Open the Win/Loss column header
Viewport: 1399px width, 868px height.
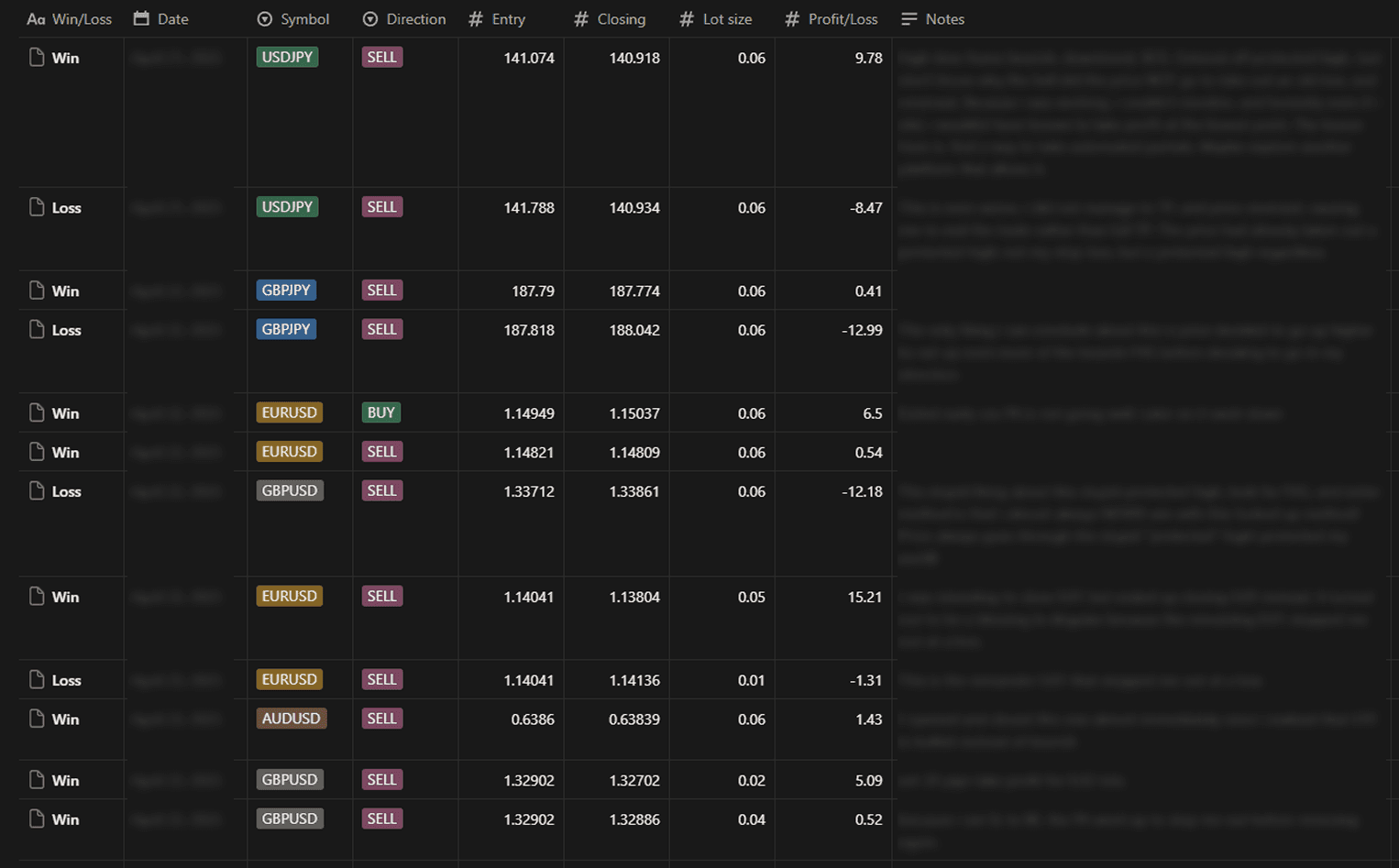tap(70, 19)
